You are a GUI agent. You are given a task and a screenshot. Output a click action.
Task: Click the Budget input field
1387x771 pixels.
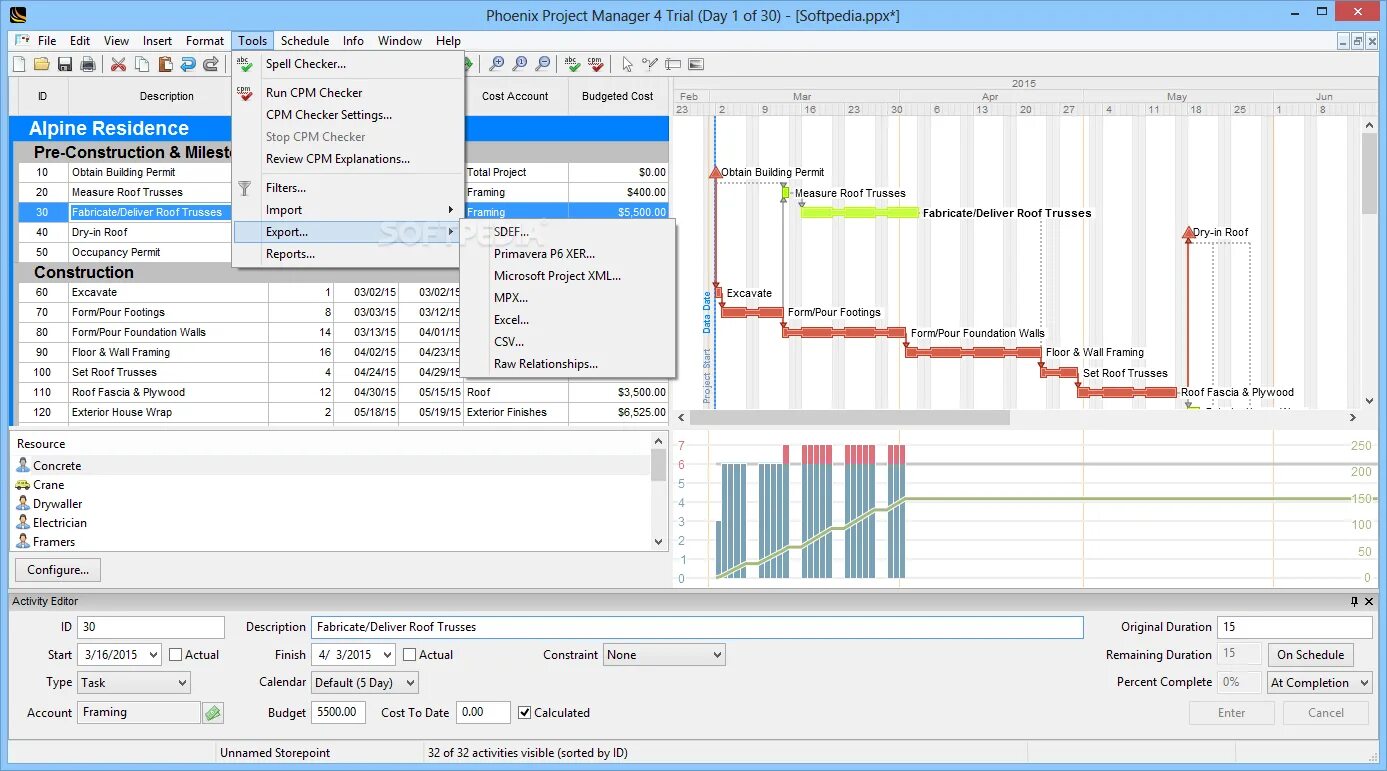click(x=339, y=713)
